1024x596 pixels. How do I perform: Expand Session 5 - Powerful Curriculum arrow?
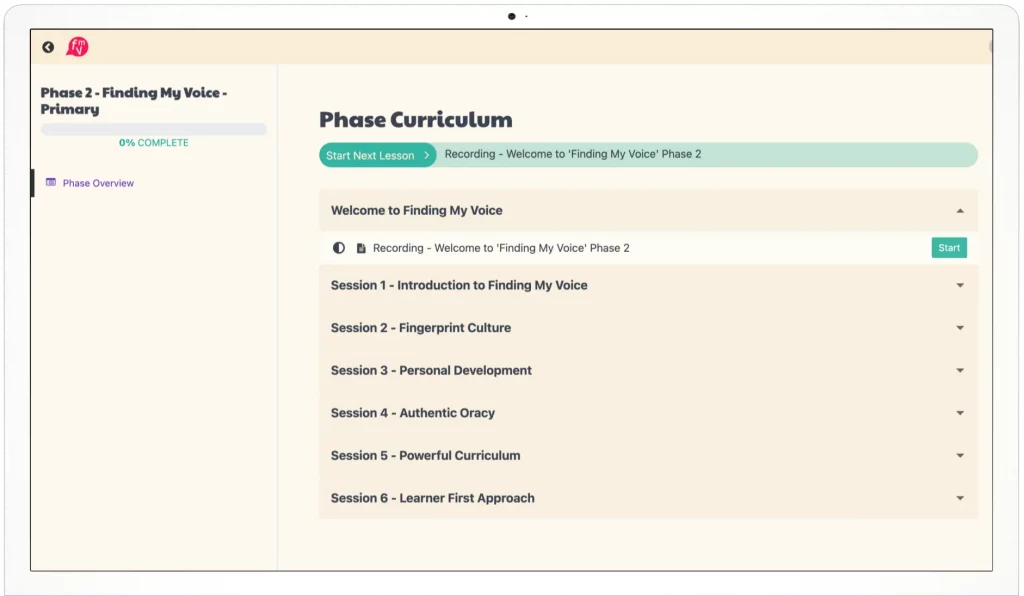960,456
